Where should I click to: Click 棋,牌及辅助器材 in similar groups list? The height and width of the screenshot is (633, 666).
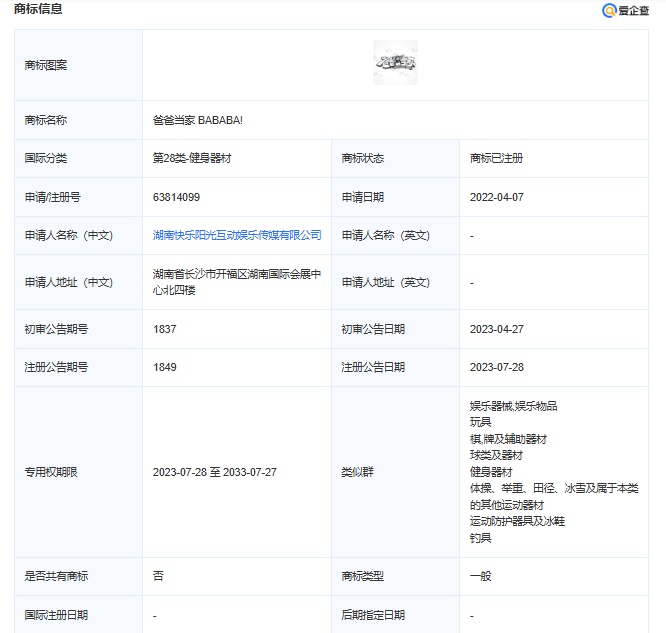(x=508, y=439)
